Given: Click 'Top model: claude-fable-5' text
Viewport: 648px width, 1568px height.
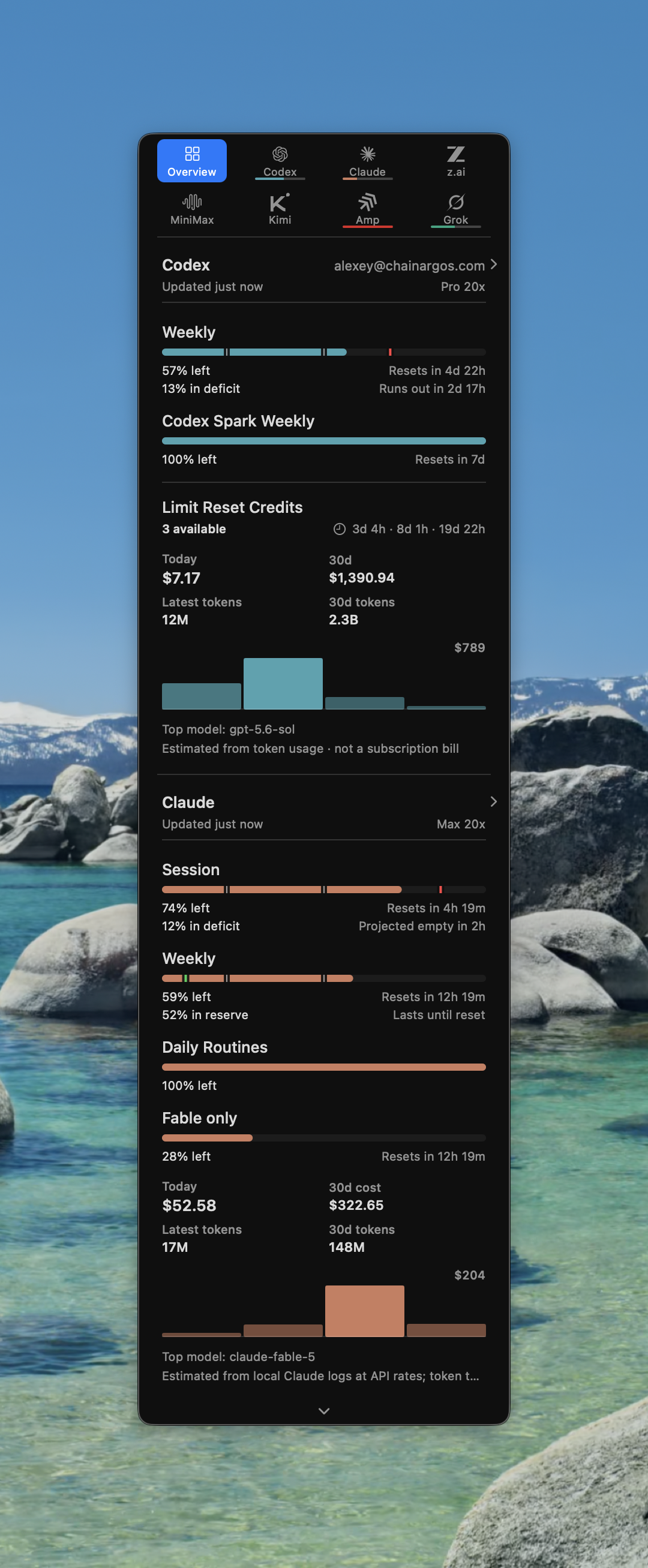Looking at the screenshot, I should pyautogui.click(x=239, y=1357).
